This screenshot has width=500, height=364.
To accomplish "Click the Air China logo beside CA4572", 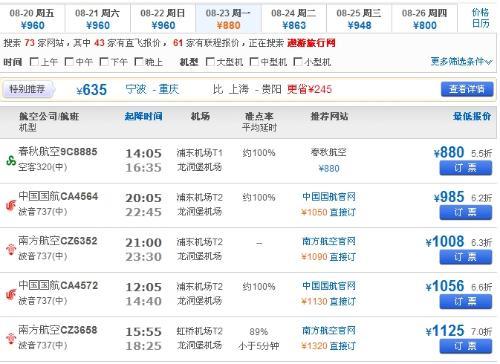I will point(11,294).
